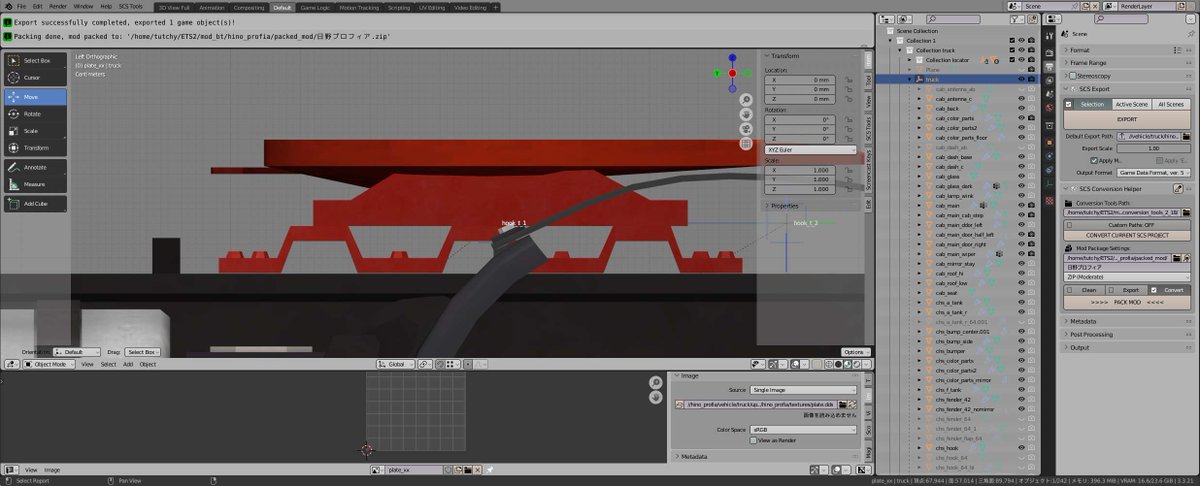Viewport: 1200px width, 486px height.
Task: Toggle the Convert checkbox in mod package
Action: pos(1154,290)
